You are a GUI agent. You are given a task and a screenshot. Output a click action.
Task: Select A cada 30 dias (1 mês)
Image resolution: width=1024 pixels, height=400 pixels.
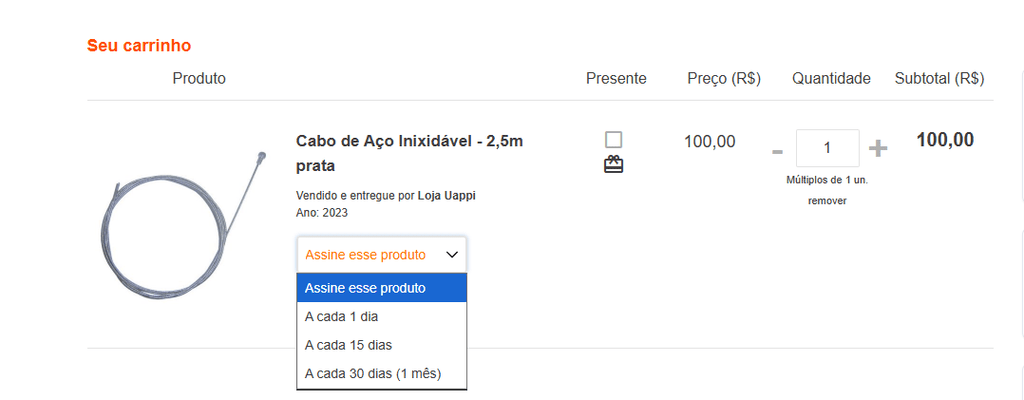[381, 374]
